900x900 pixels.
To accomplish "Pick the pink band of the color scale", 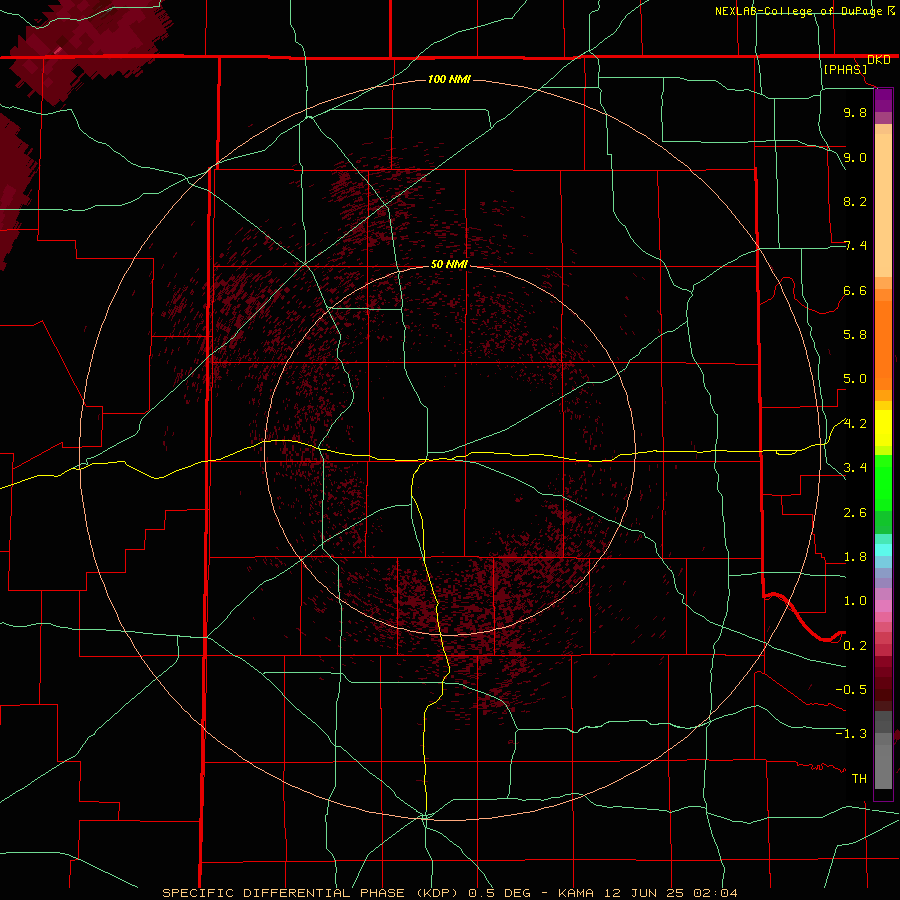I will tap(883, 606).
